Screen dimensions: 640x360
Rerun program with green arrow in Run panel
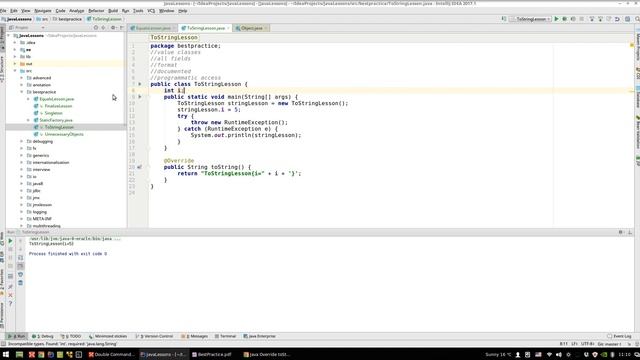coord(11,241)
